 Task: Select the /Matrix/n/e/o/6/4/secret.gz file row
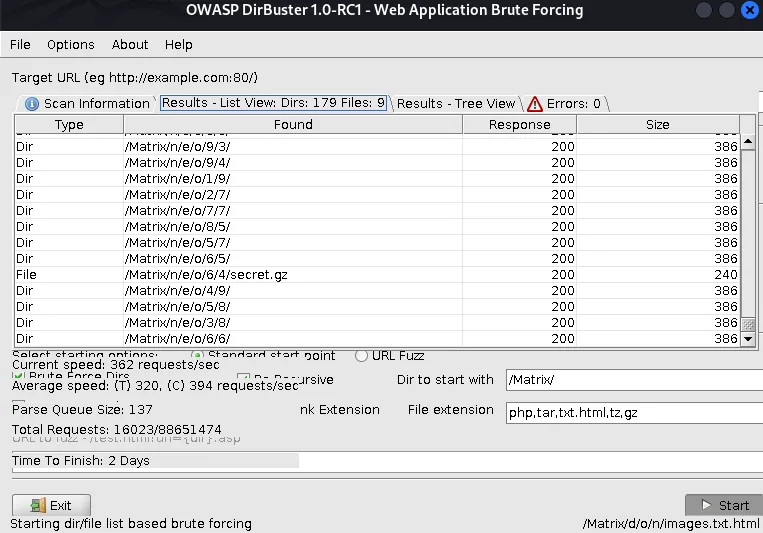(x=377, y=275)
